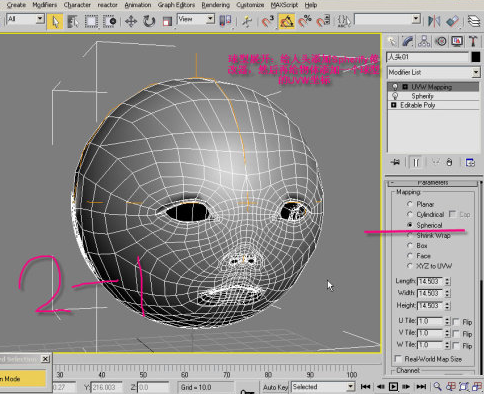Toggle Spinner Snap icon
Image resolution: width=484 pixels, height=394 pixels.
[323, 22]
